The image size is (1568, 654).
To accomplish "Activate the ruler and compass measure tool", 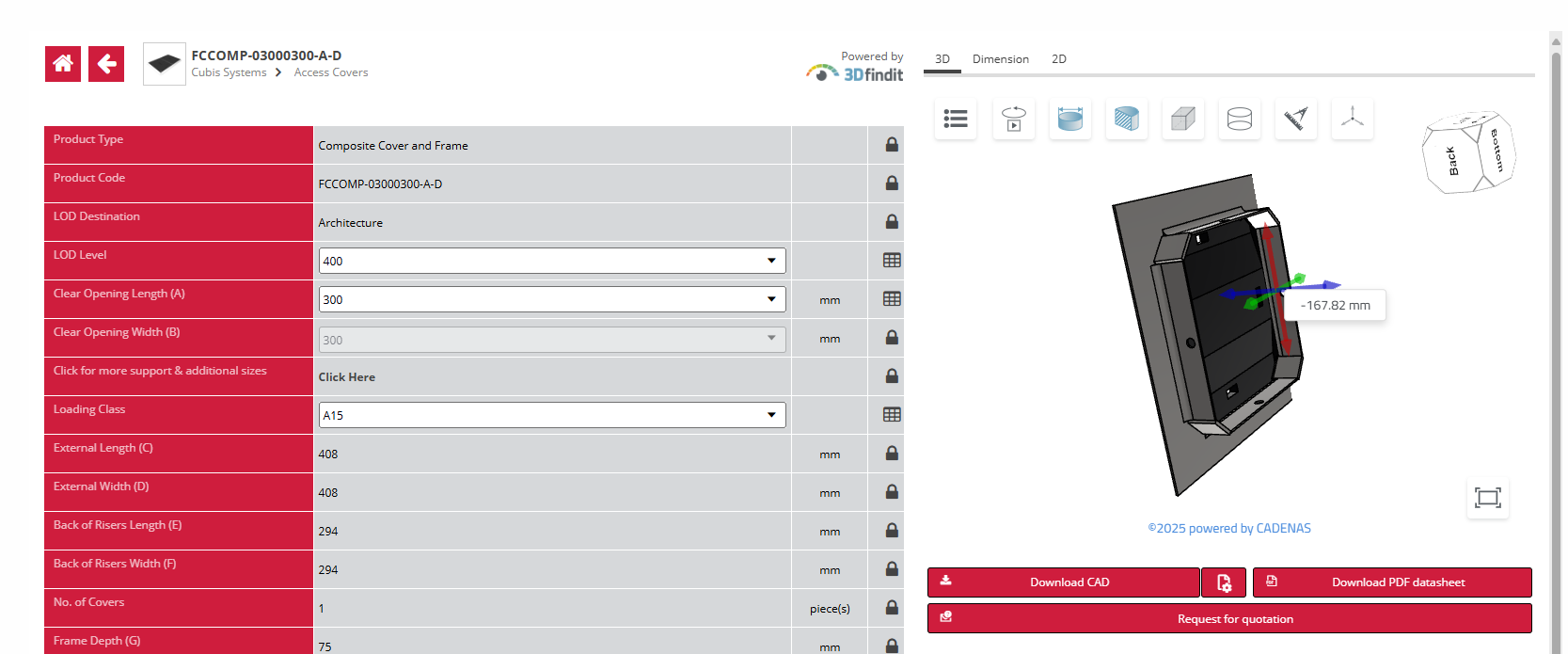I will [x=1296, y=120].
